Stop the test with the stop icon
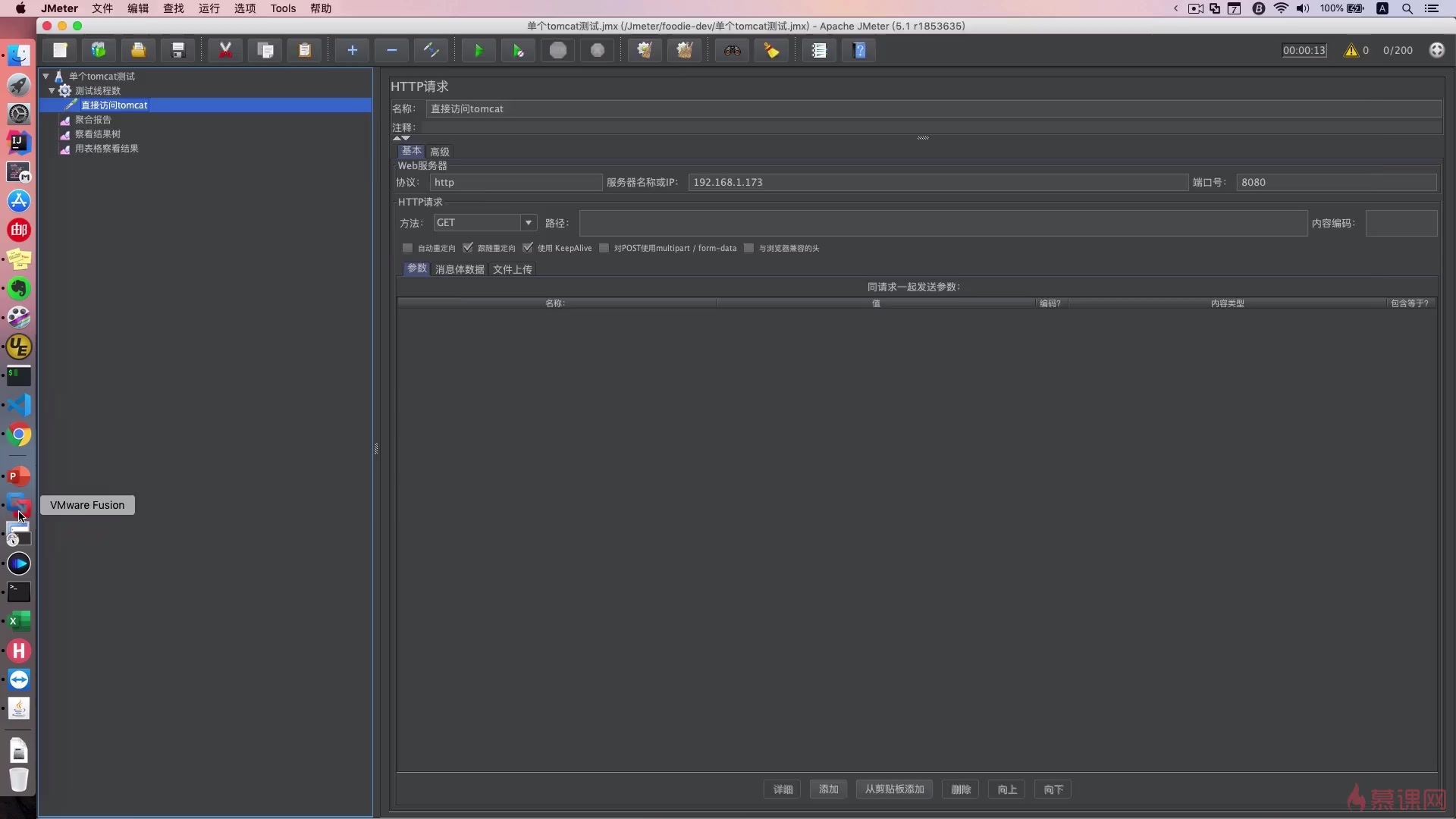The width and height of the screenshot is (1456, 819). [x=558, y=50]
